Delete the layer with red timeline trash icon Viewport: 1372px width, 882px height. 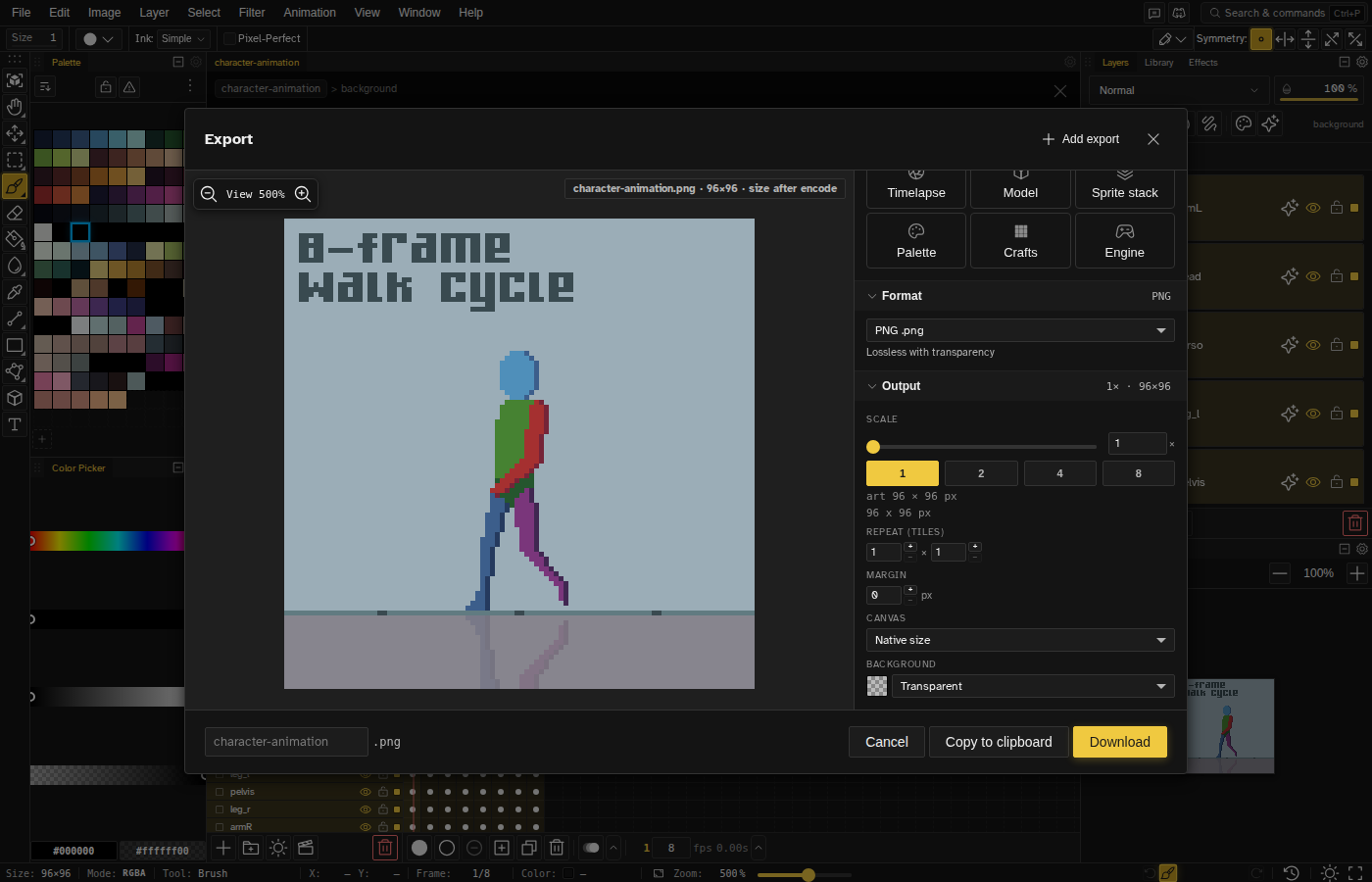point(385,848)
